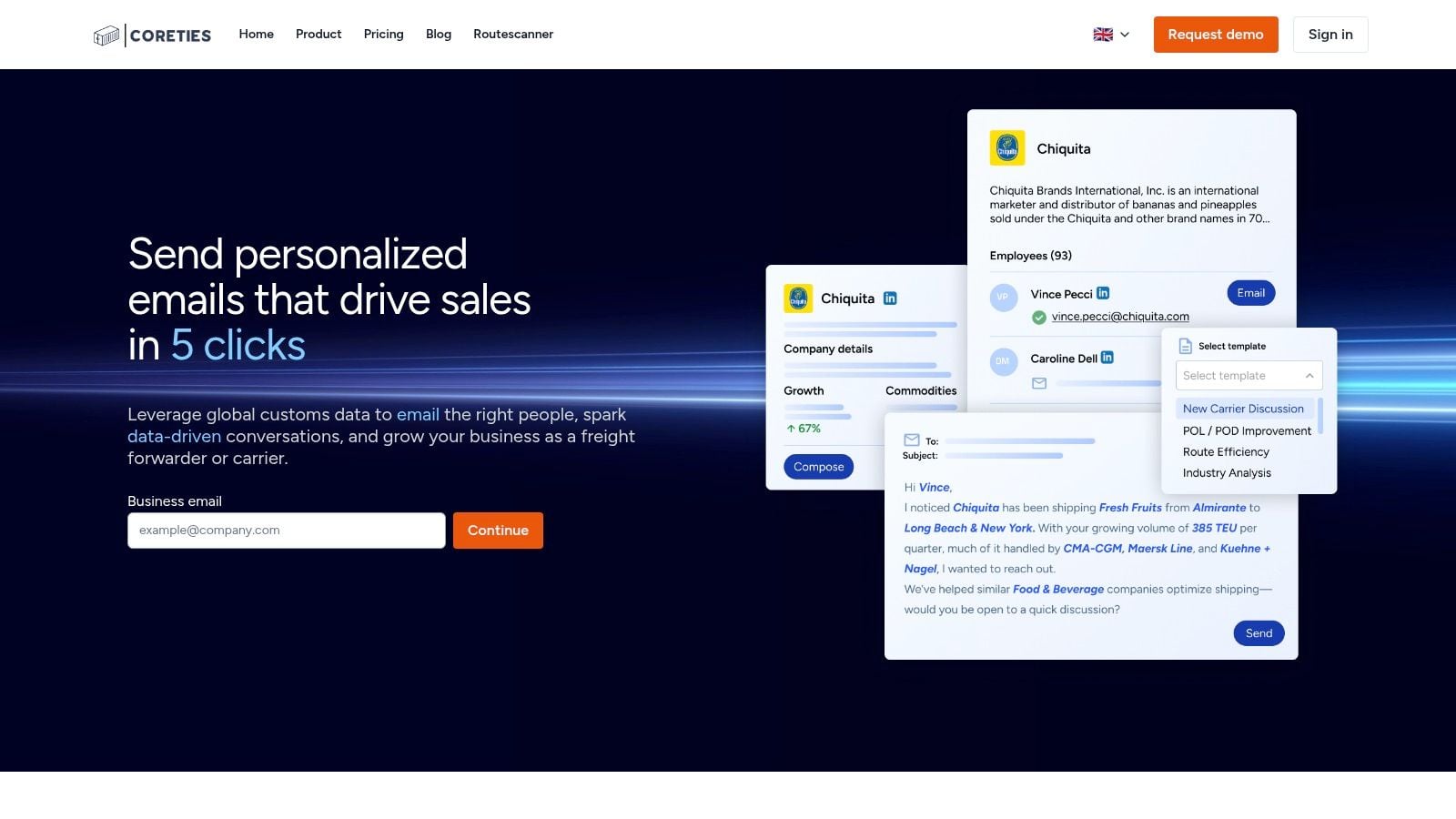Click 'Long Beach & New York.' in the draft

tap(969, 528)
